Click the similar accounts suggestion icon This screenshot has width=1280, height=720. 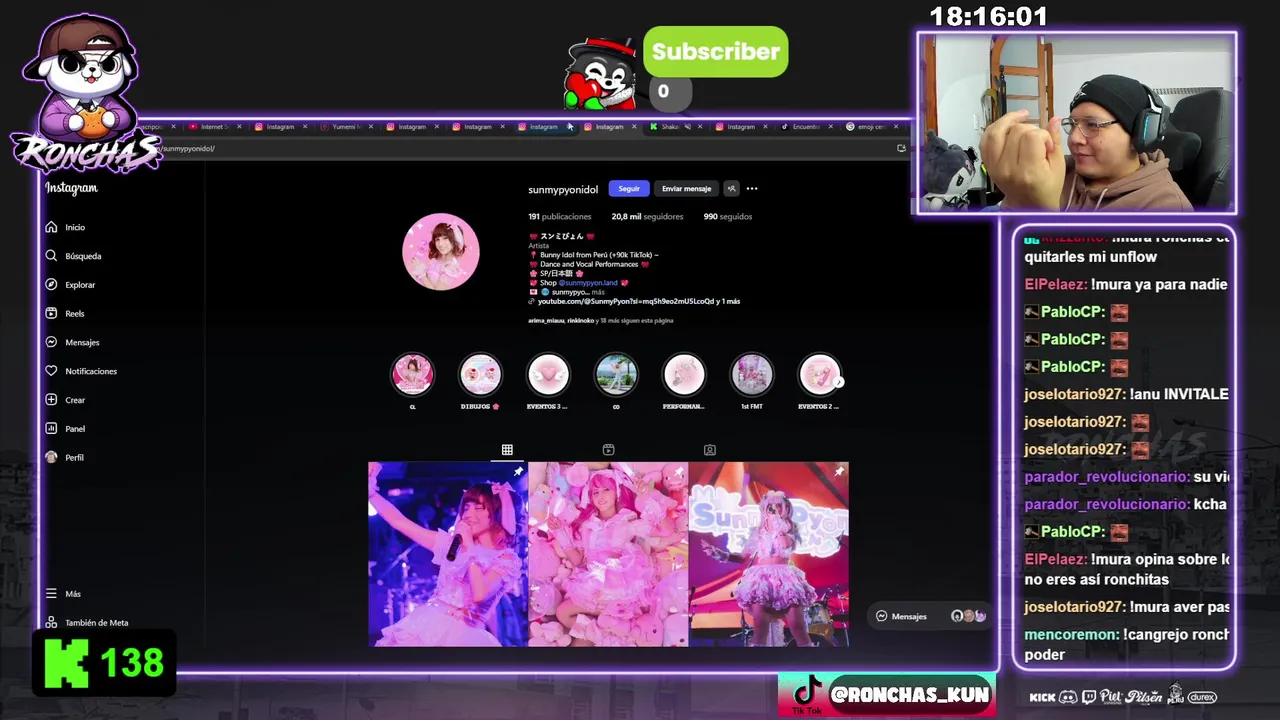point(731,188)
